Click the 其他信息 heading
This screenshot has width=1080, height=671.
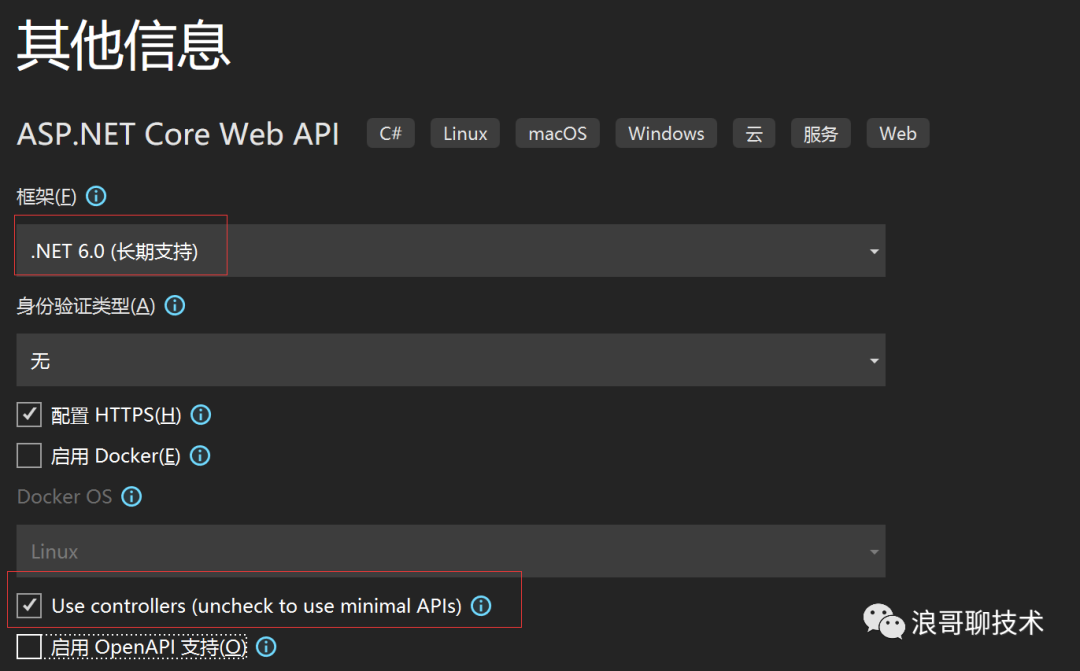coord(123,45)
